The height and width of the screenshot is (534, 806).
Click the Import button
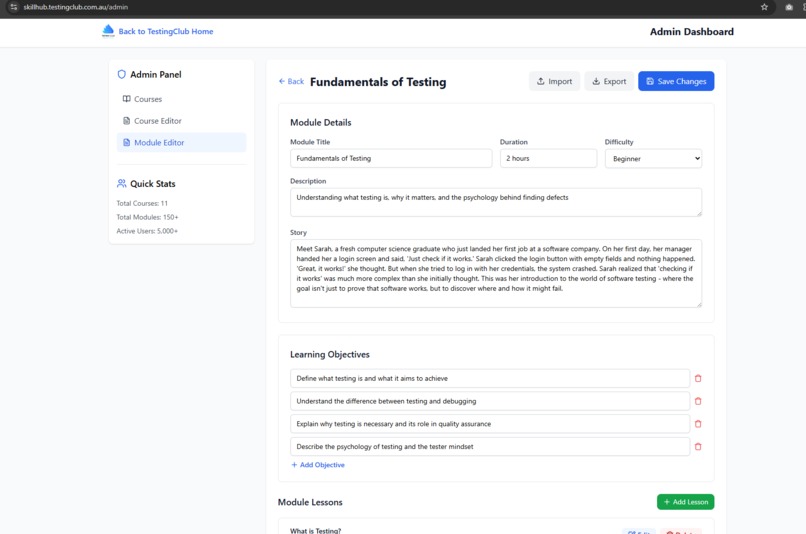point(554,81)
